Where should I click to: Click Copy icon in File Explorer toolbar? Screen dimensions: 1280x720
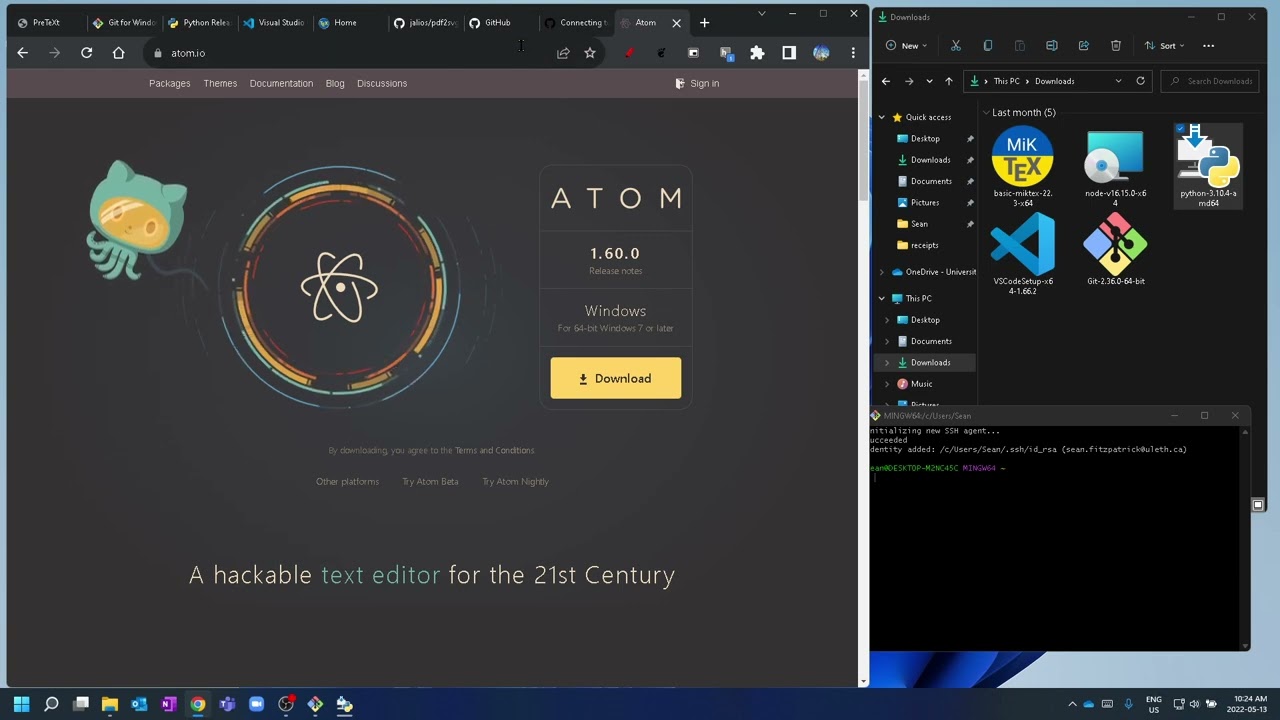[988, 45]
